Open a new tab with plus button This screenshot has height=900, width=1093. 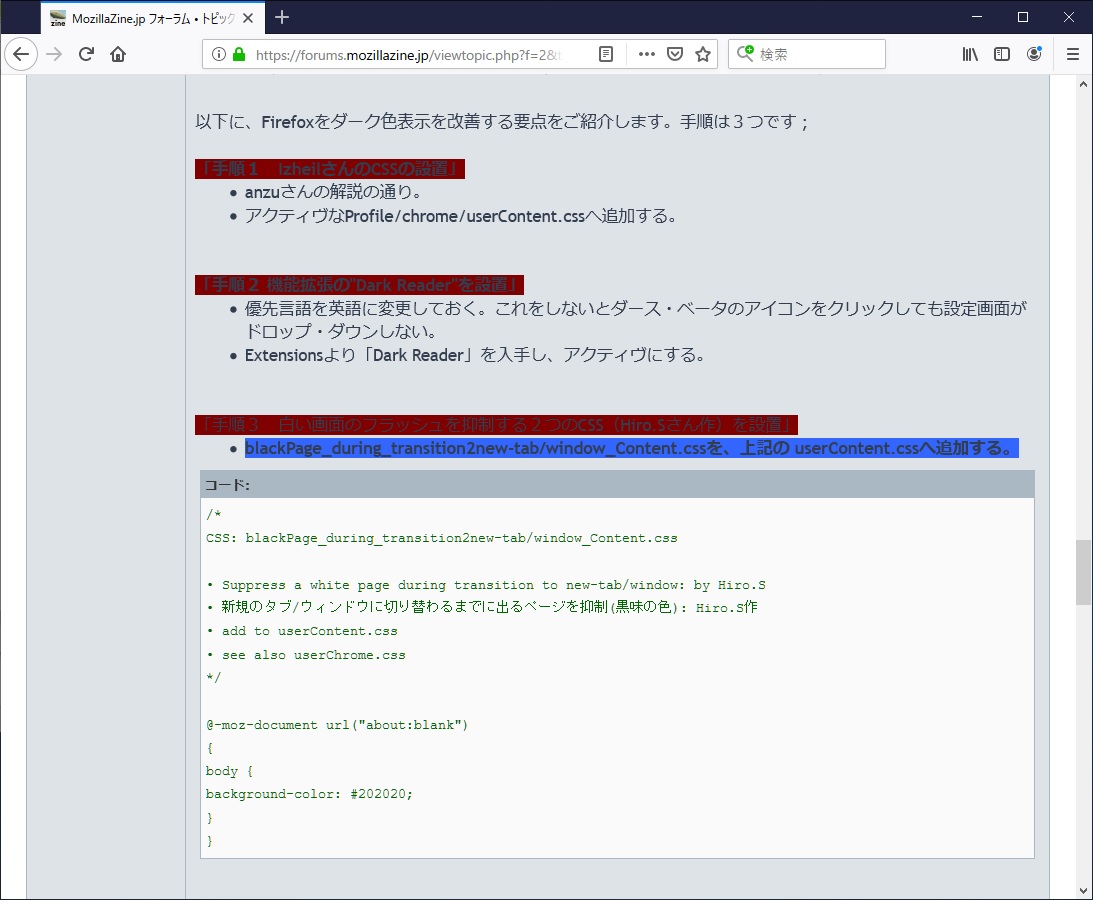click(282, 17)
